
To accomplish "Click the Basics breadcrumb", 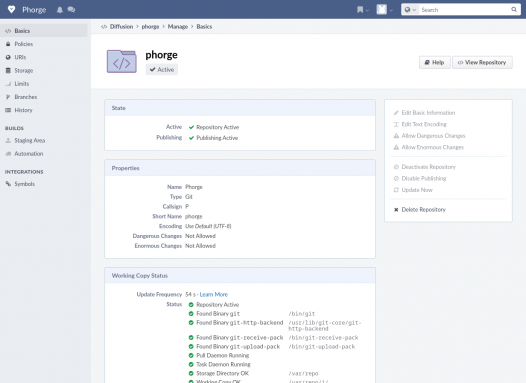I will [x=204, y=26].
